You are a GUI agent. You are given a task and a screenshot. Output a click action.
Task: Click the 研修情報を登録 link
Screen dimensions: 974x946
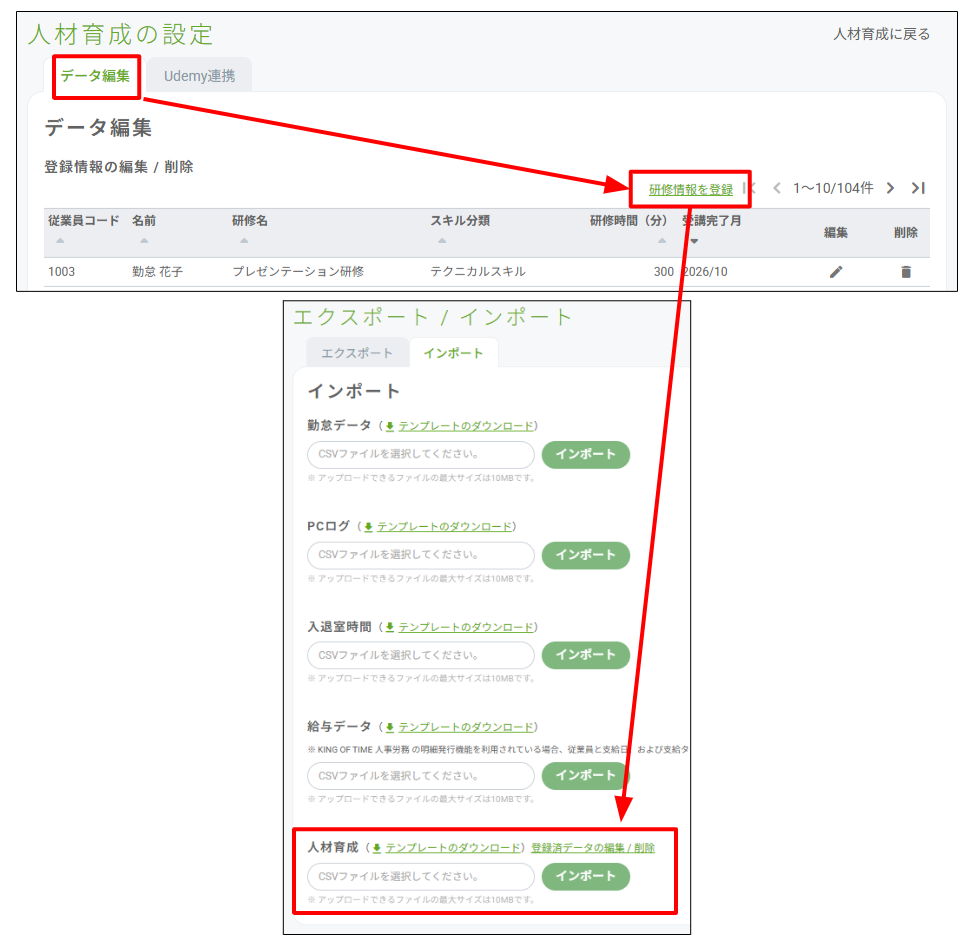click(691, 189)
